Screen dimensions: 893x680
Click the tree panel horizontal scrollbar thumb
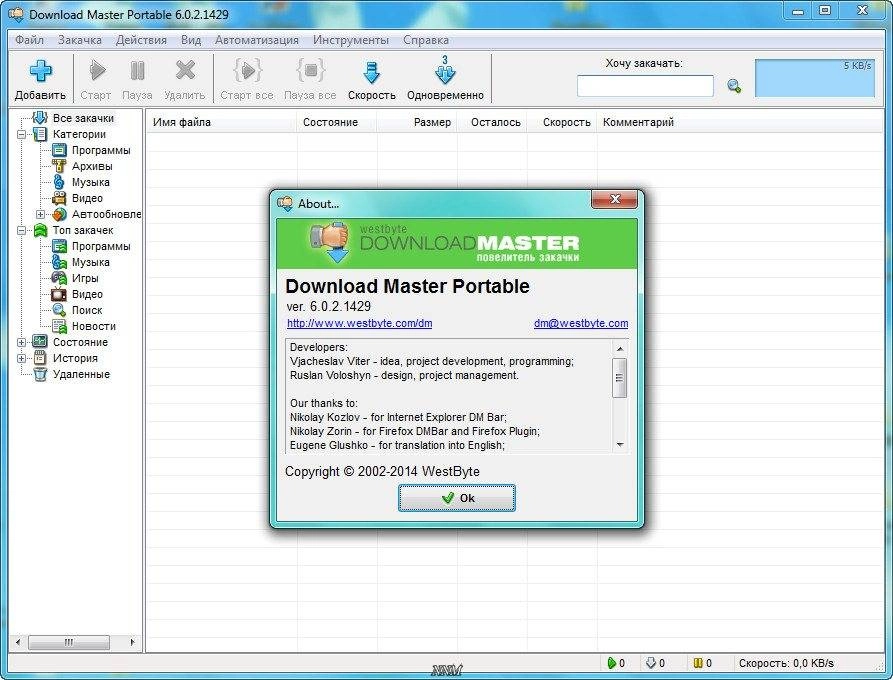coord(69,642)
